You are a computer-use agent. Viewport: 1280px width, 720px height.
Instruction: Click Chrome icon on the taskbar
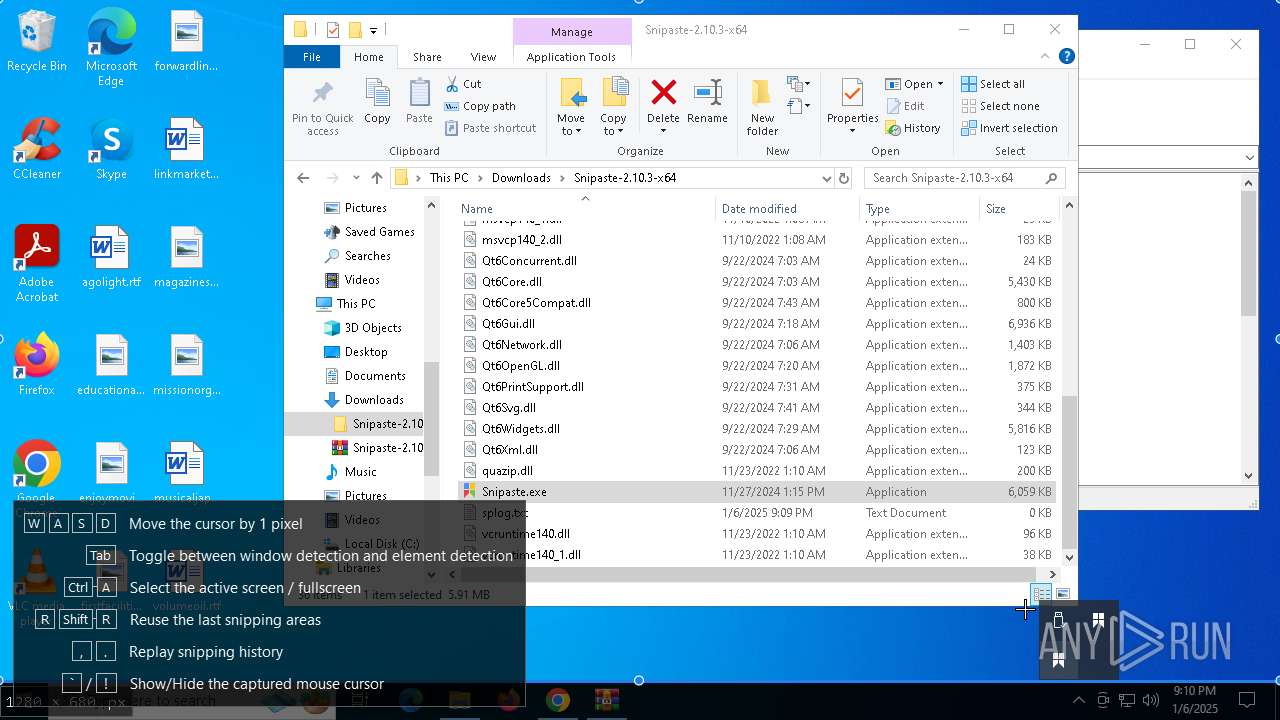tap(558, 700)
